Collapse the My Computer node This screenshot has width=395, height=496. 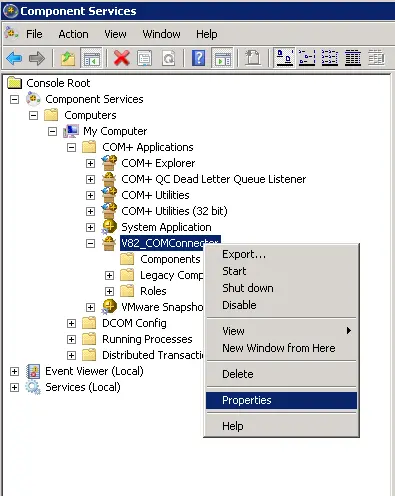pos(52,131)
